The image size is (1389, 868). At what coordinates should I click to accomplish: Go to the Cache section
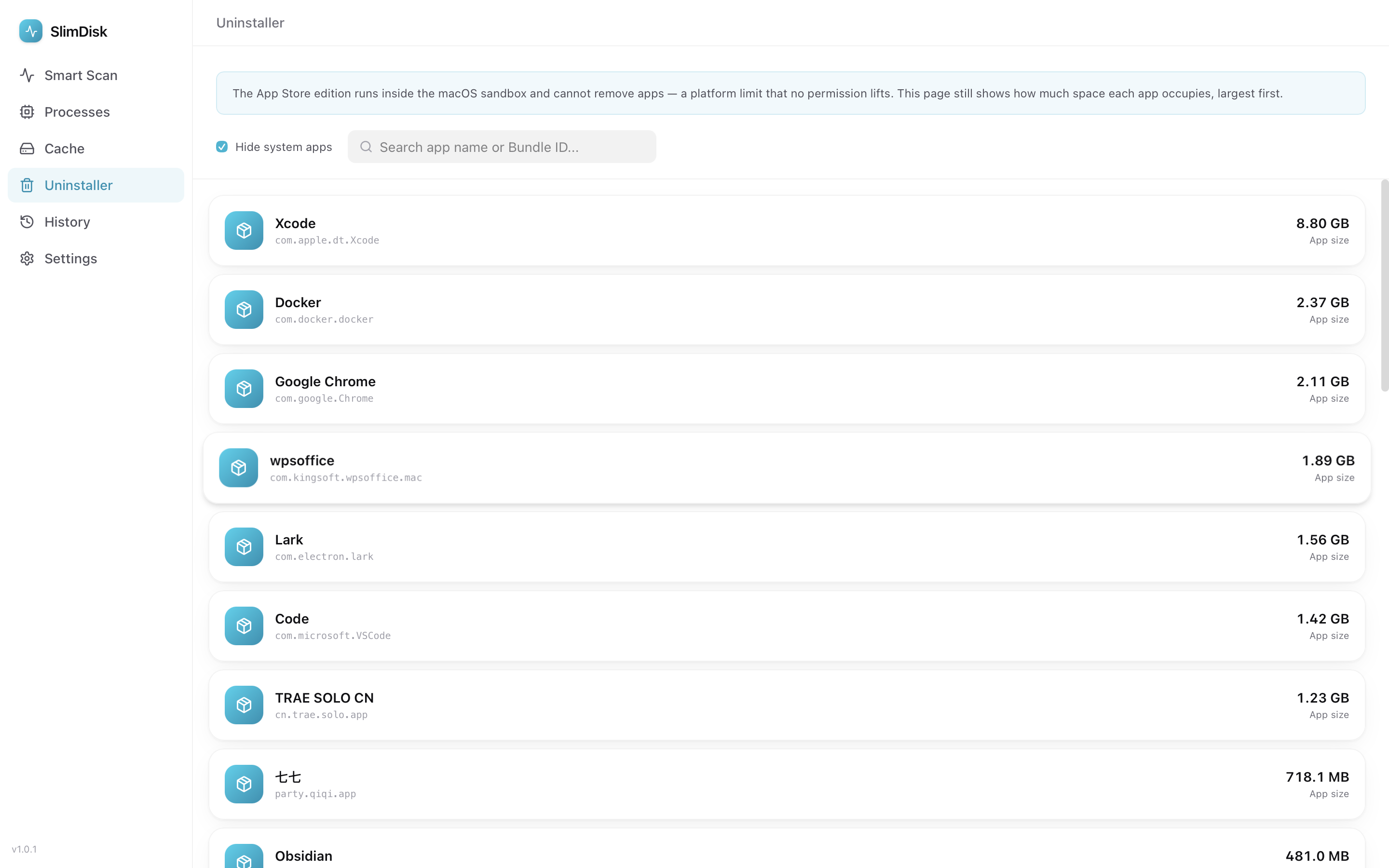[x=96, y=149]
